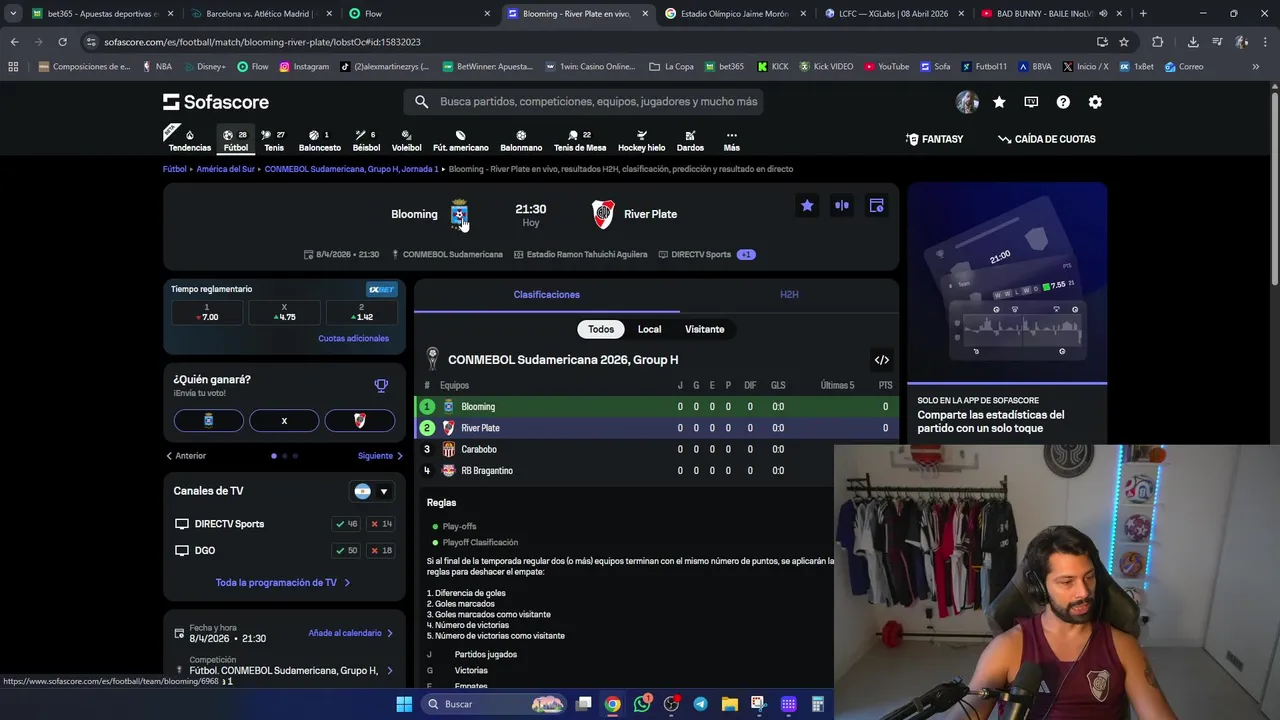The image size is (1280, 720).
Task: Switch to H2H tab
Action: pos(789,295)
